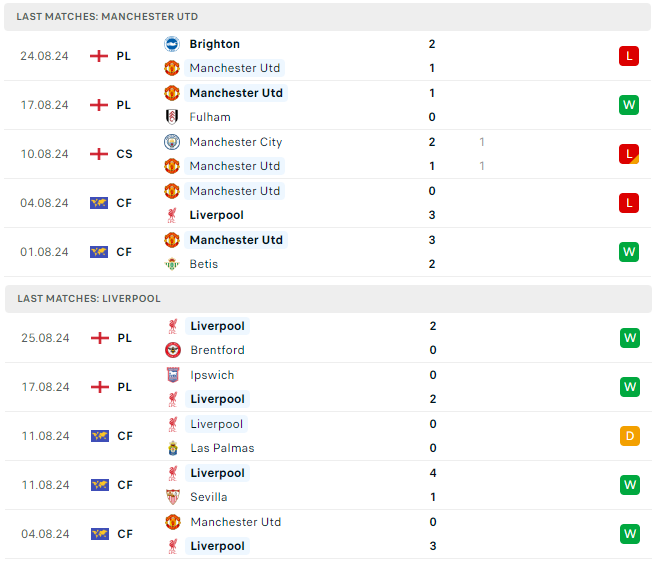Viewport: 658px width, 567px height.
Task: Click the Fulham club crest icon
Action: click(172, 117)
